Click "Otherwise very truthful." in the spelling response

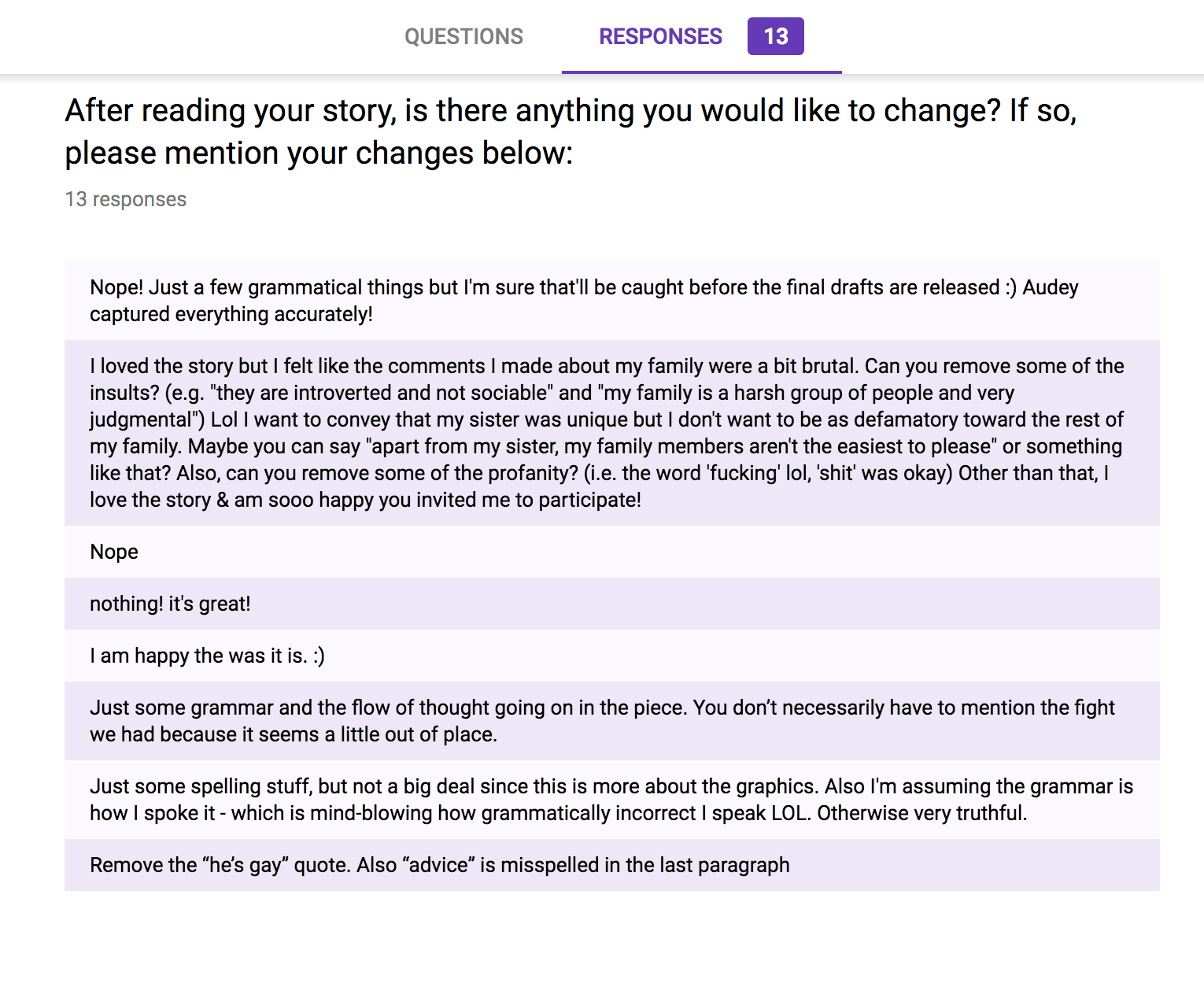point(921,813)
